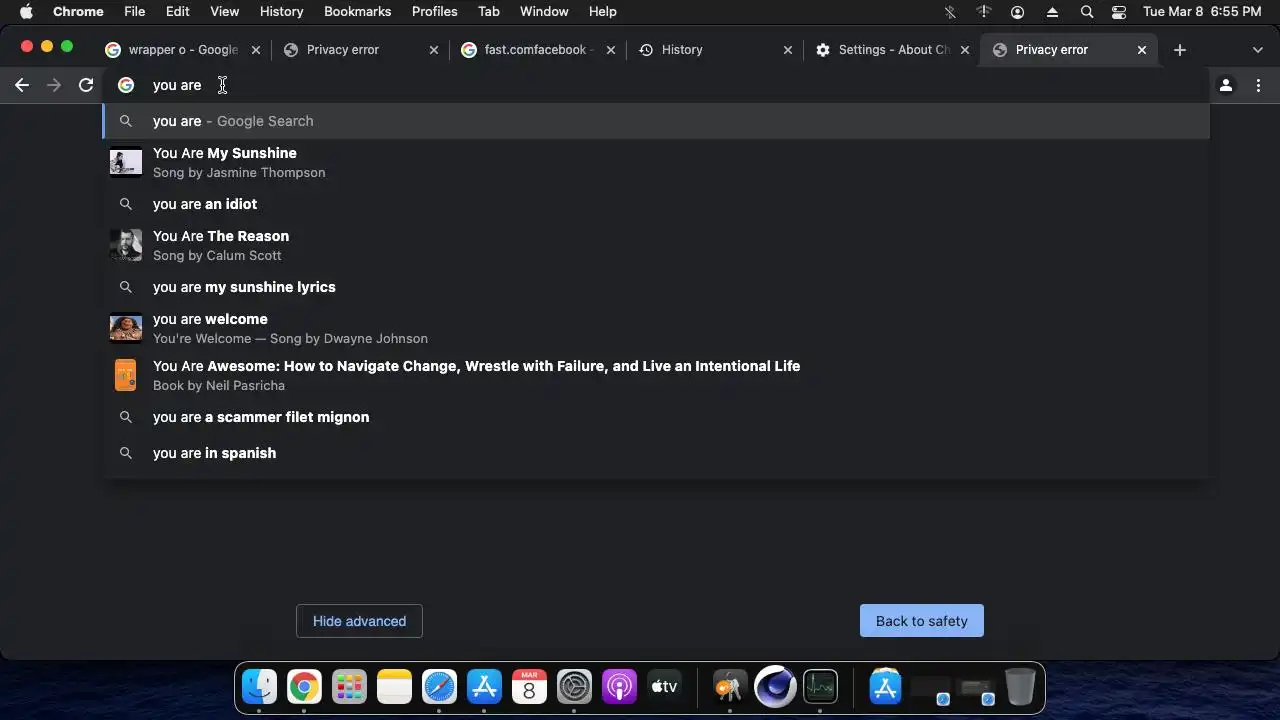Open the Window menu
Viewport: 1280px width, 720px height.
[544, 12]
